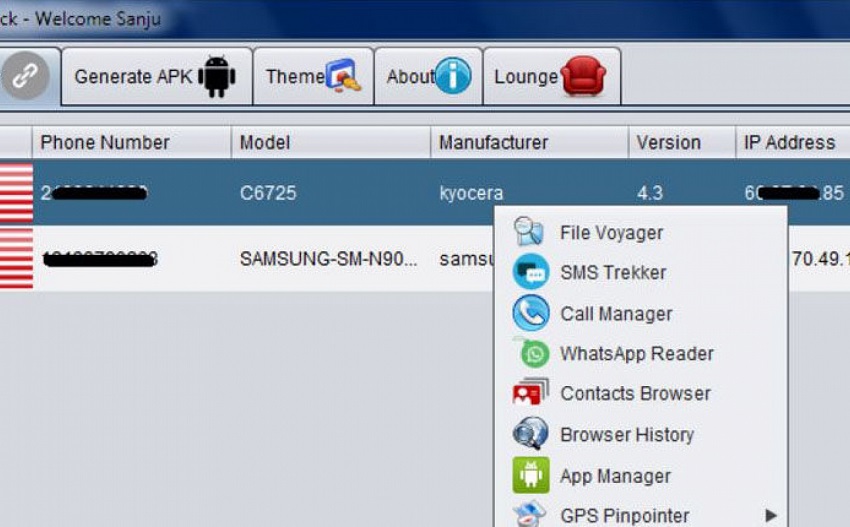This screenshot has width=850, height=527.
Task: Click the blue info icon
Action: pos(453,76)
